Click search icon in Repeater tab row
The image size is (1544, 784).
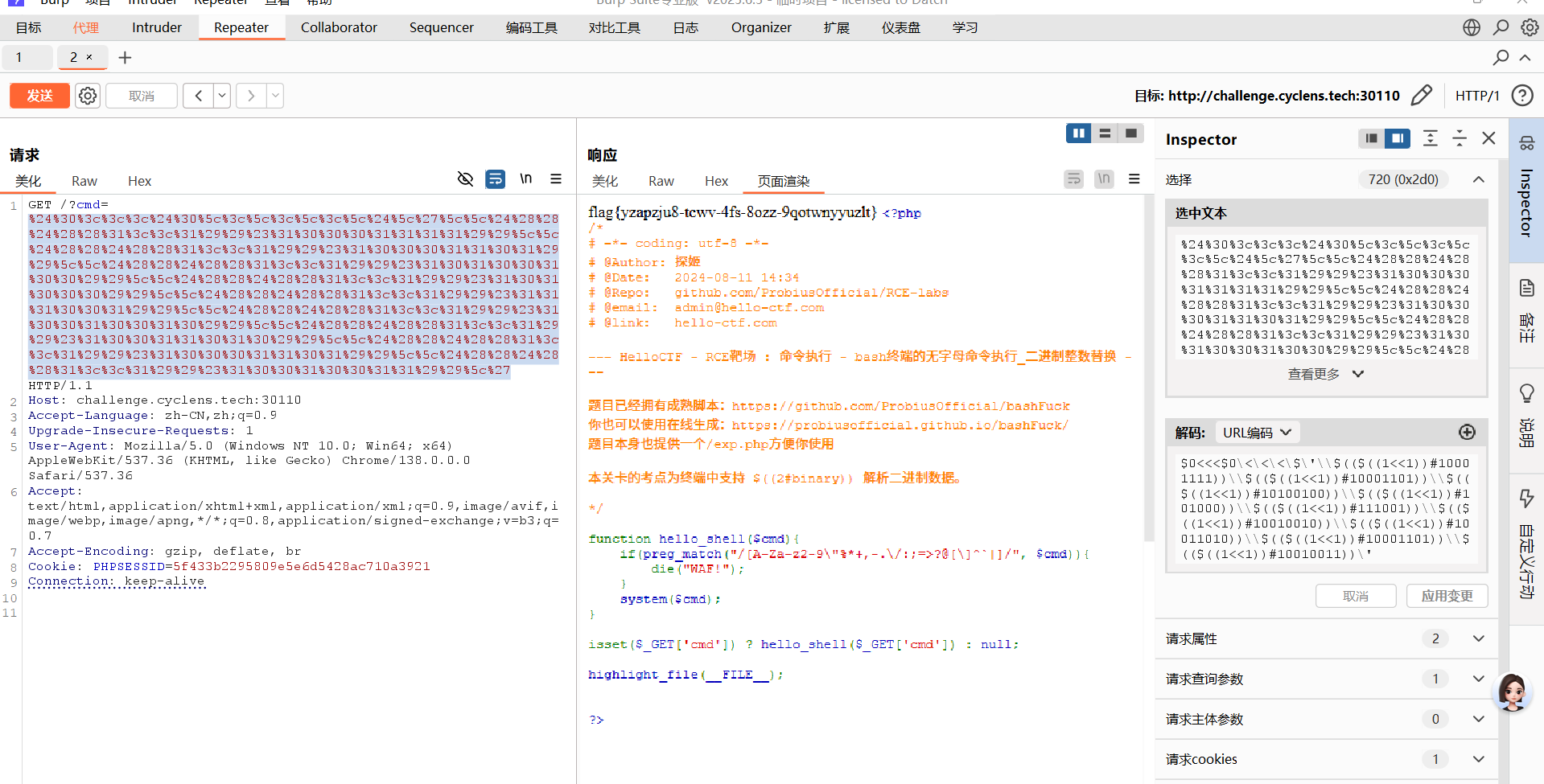[1501, 58]
